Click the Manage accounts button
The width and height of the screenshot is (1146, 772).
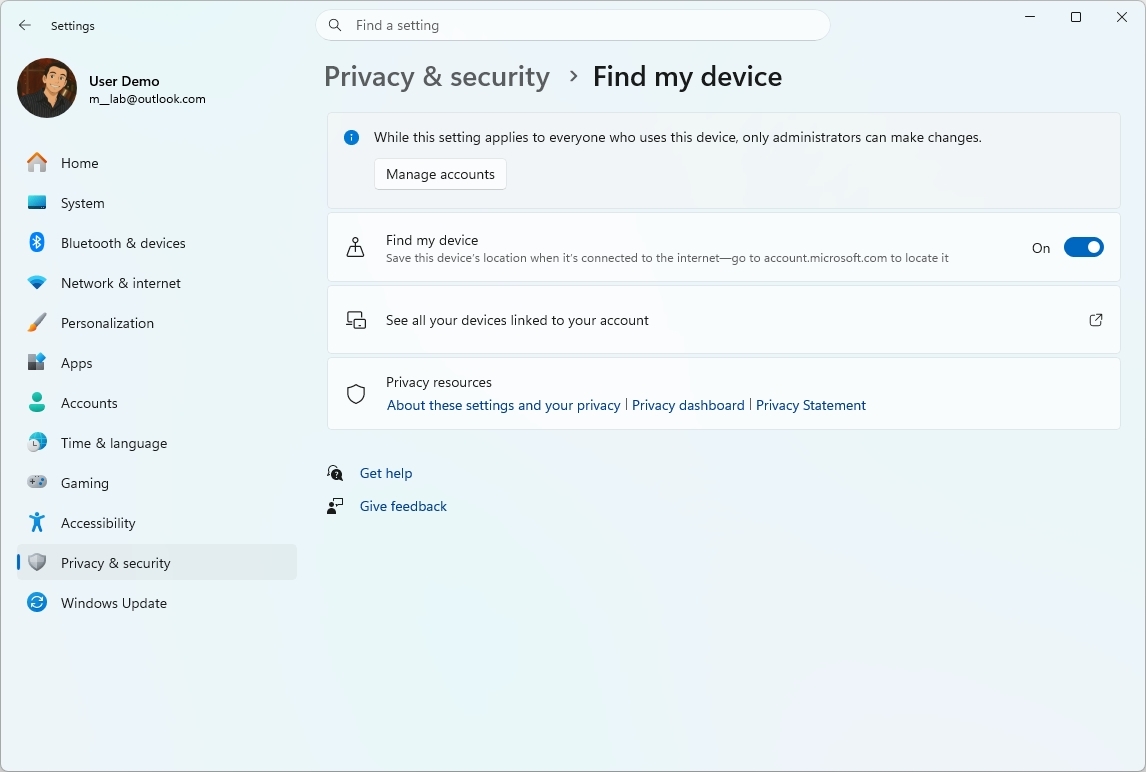click(x=440, y=173)
